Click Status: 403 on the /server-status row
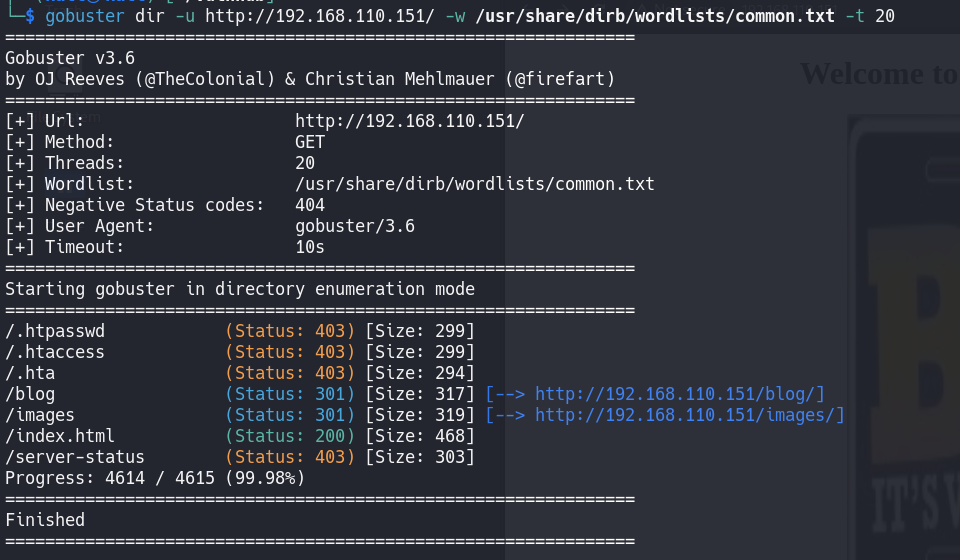This screenshot has width=960, height=560. click(x=290, y=457)
